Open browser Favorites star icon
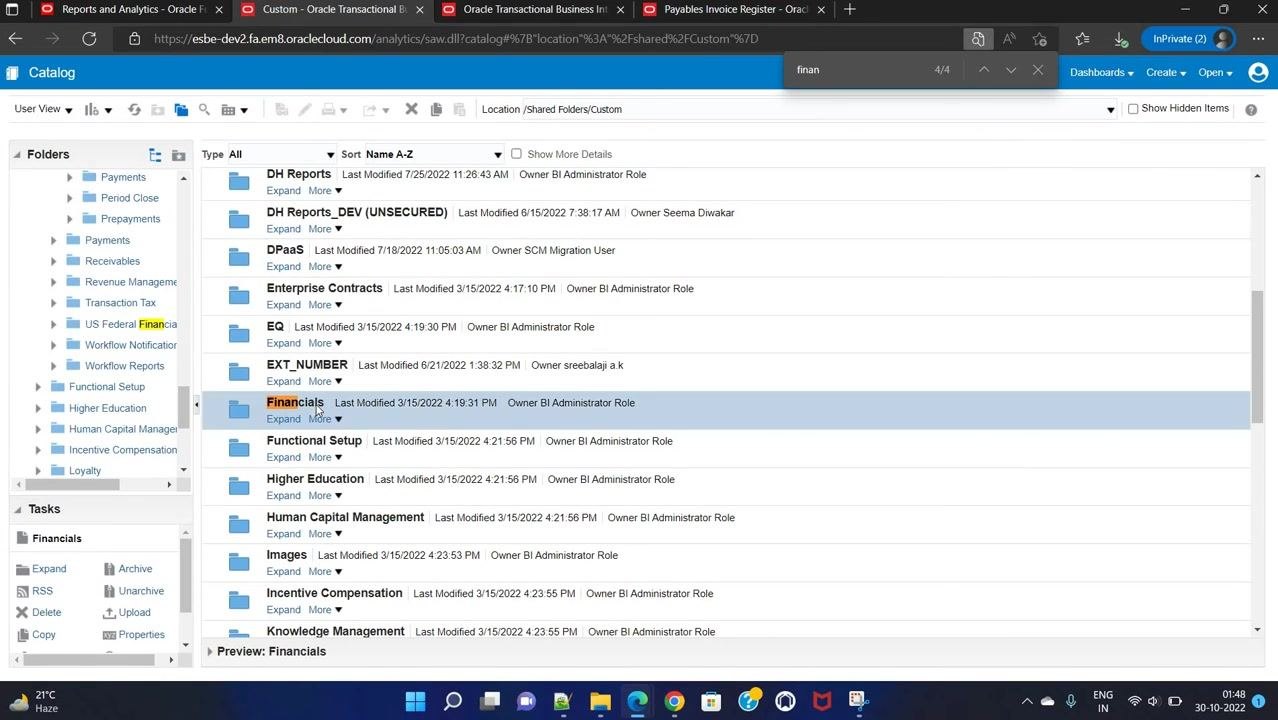 point(1082,39)
